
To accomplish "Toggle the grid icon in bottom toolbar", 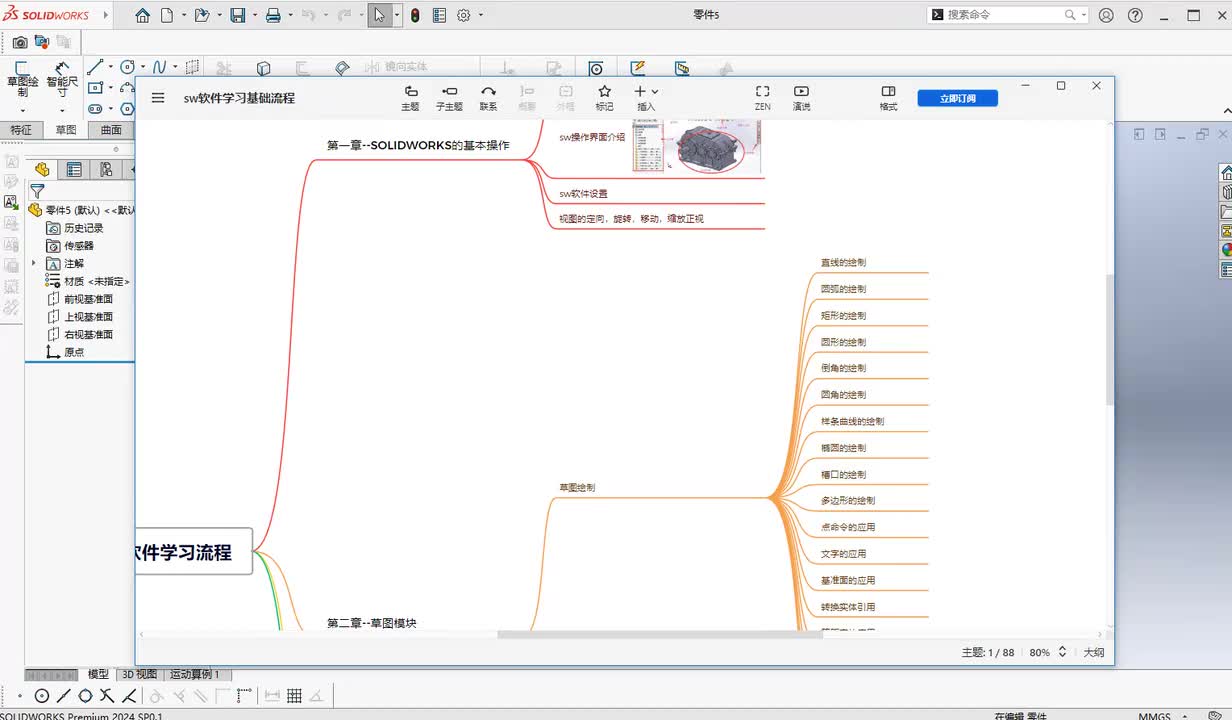I will pos(295,696).
